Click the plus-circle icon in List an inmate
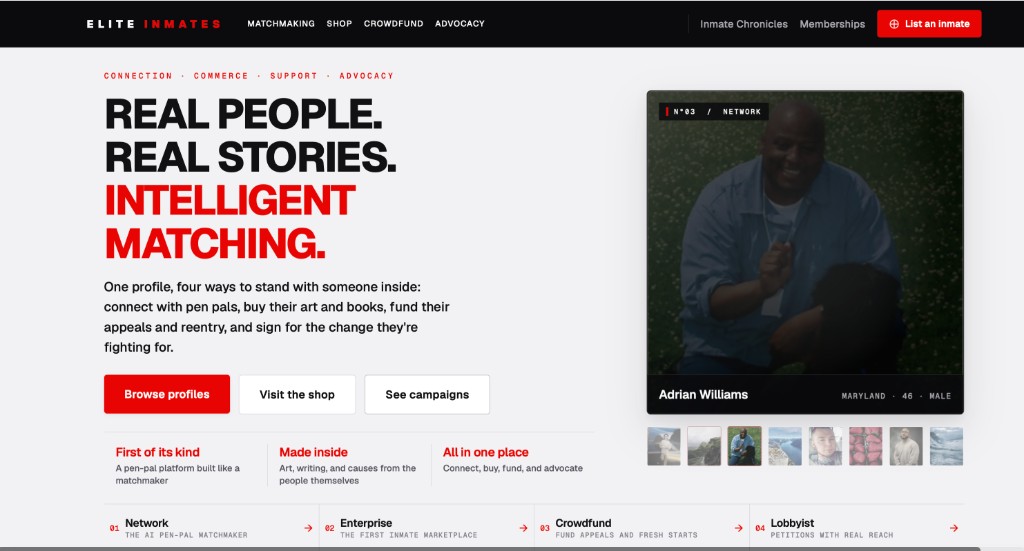The height and width of the screenshot is (551, 1024). pyautogui.click(x=894, y=24)
